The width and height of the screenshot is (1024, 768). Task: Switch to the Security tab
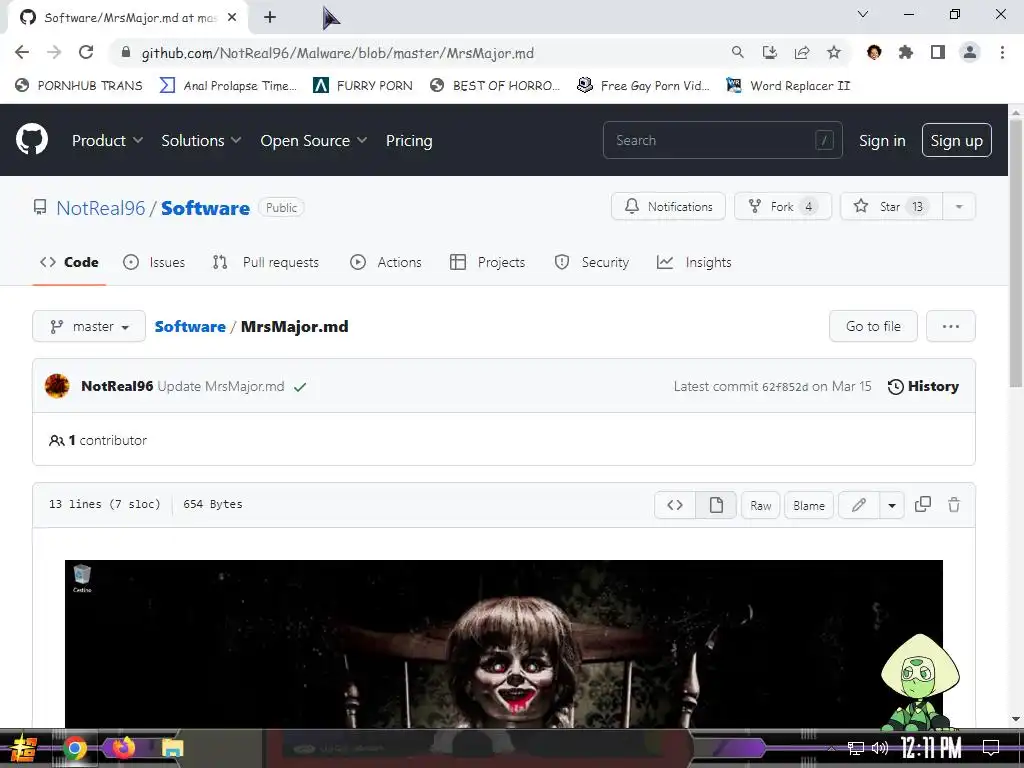click(592, 262)
